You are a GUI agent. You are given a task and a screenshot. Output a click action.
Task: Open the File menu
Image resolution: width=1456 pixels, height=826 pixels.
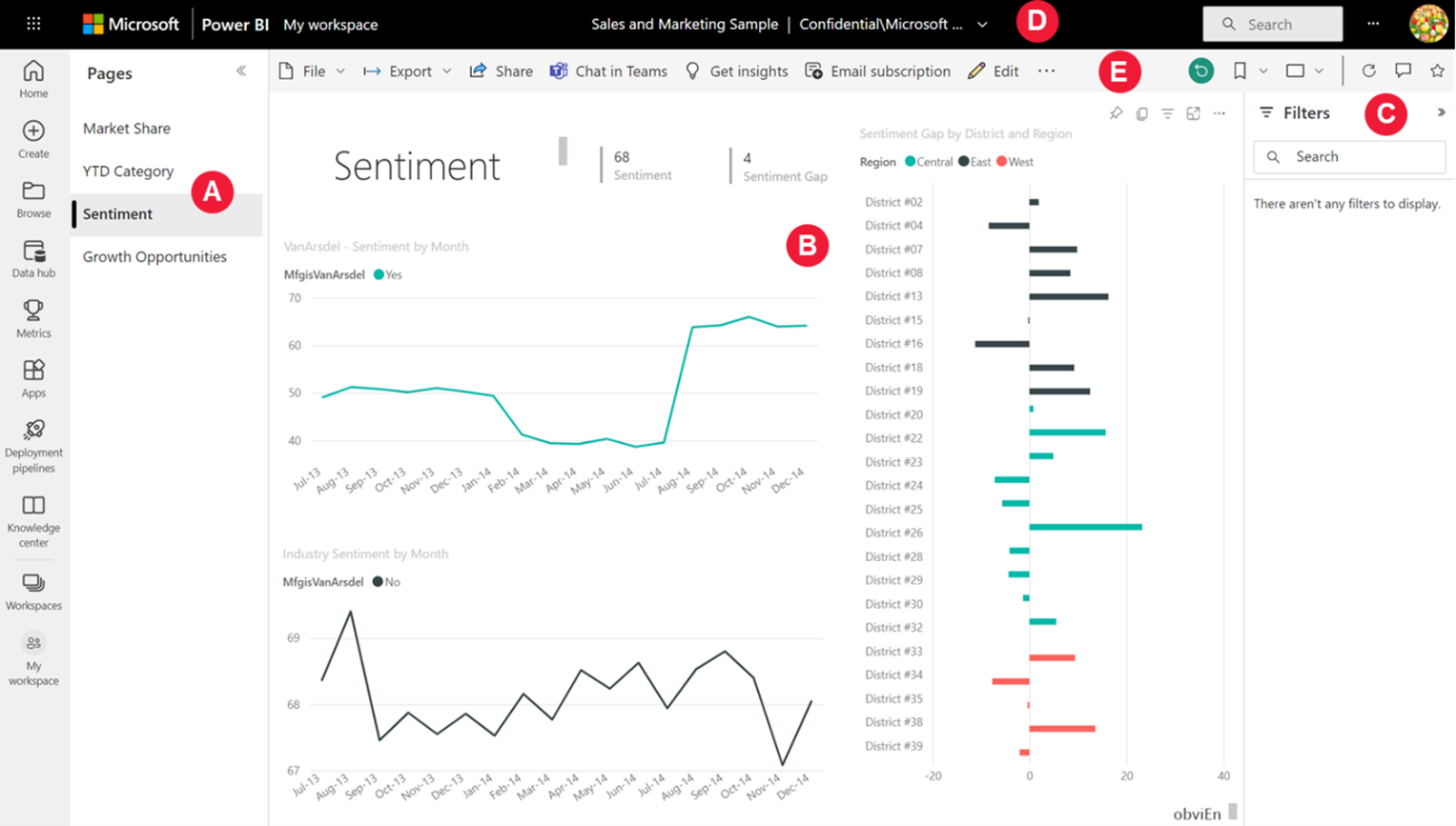[311, 71]
